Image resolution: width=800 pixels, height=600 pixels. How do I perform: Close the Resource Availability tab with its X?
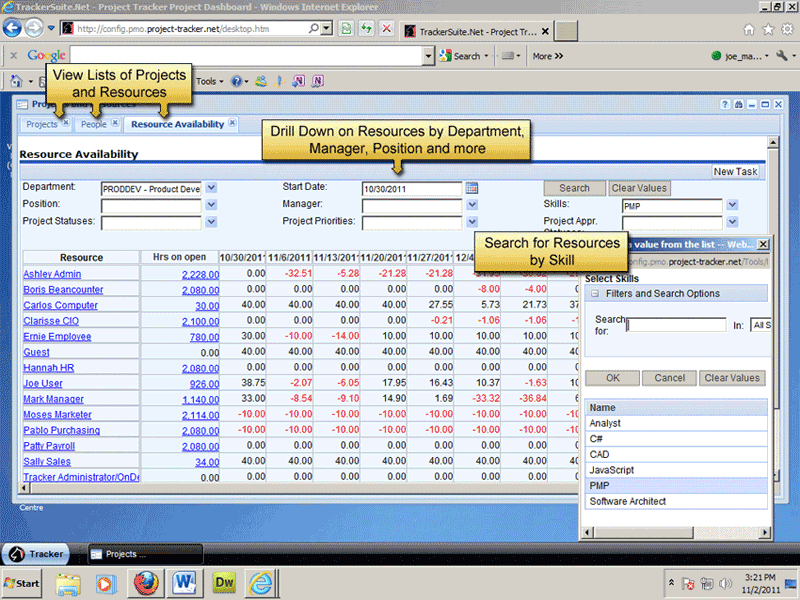click(232, 123)
